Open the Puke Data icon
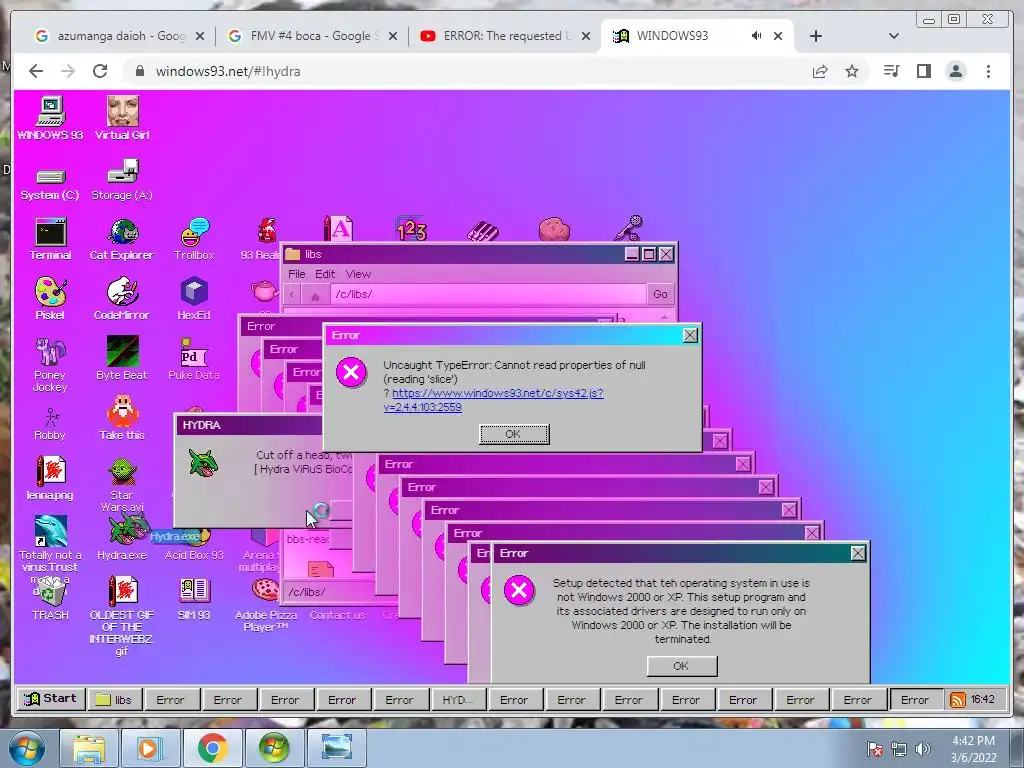1024x768 pixels. [x=194, y=359]
